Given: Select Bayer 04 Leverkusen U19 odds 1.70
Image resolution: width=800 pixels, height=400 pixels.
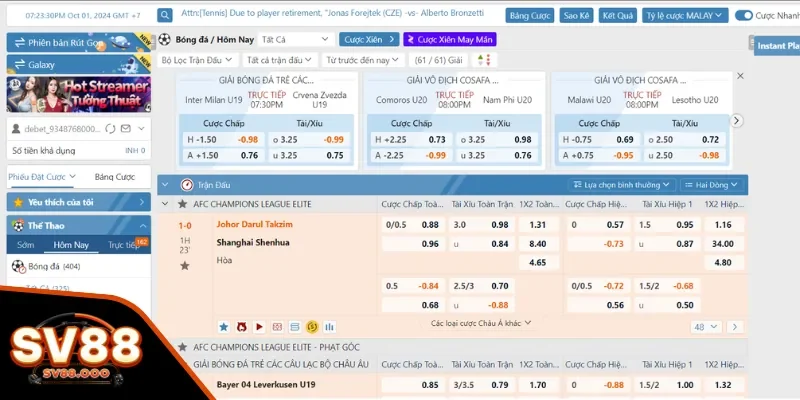Looking at the screenshot, I should tap(538, 385).
